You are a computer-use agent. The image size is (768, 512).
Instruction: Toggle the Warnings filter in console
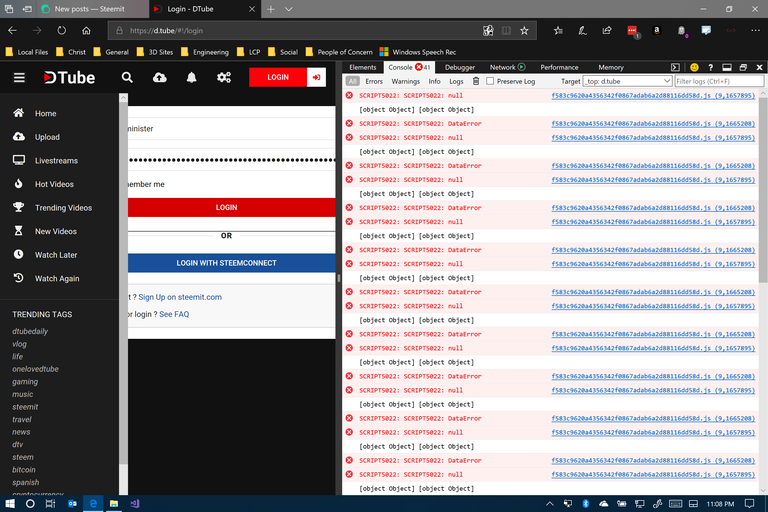(x=405, y=81)
